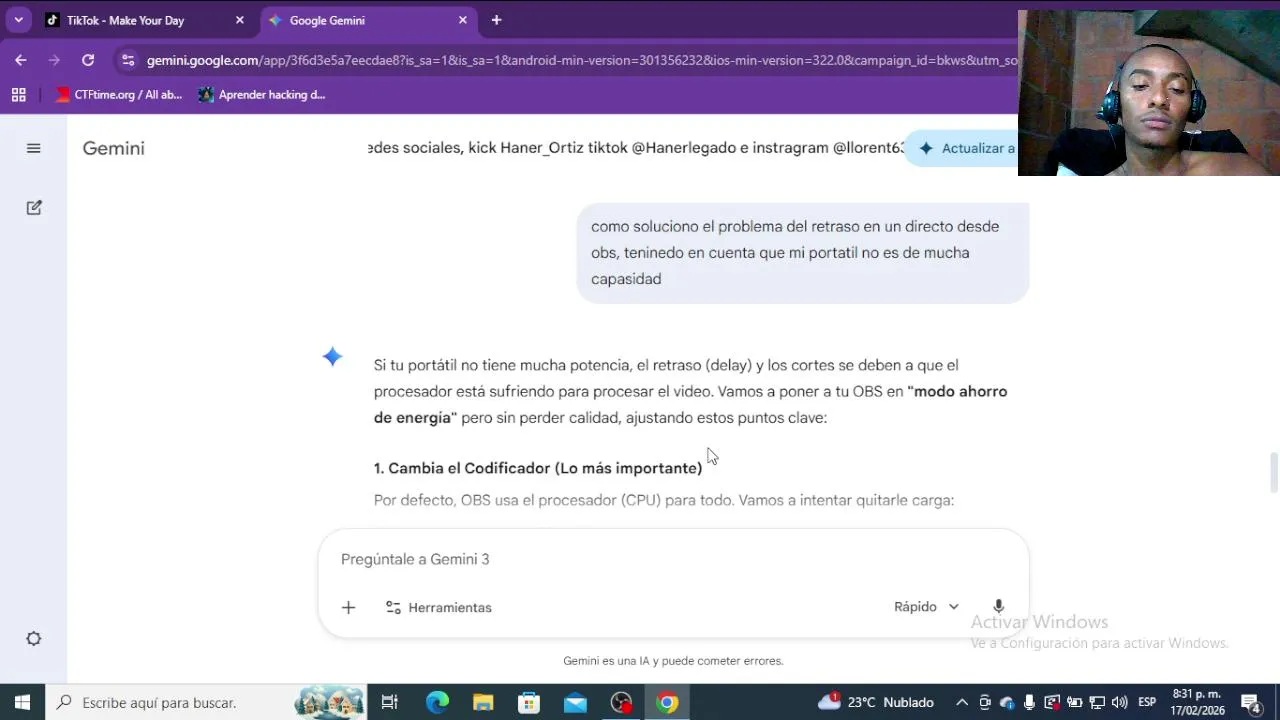
Task: Change the ESP input language
Action: (1147, 702)
